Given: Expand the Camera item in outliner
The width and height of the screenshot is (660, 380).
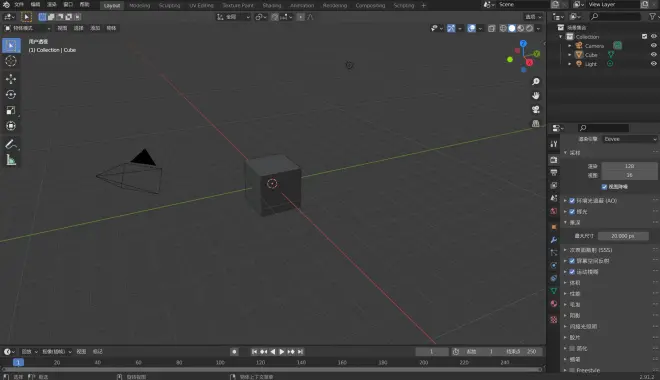Looking at the screenshot, I should point(570,46).
